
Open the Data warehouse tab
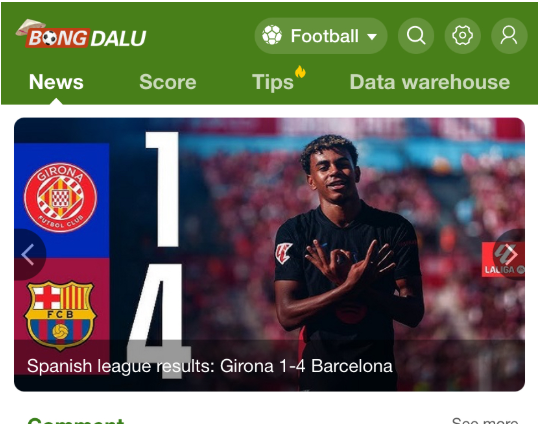click(x=430, y=82)
